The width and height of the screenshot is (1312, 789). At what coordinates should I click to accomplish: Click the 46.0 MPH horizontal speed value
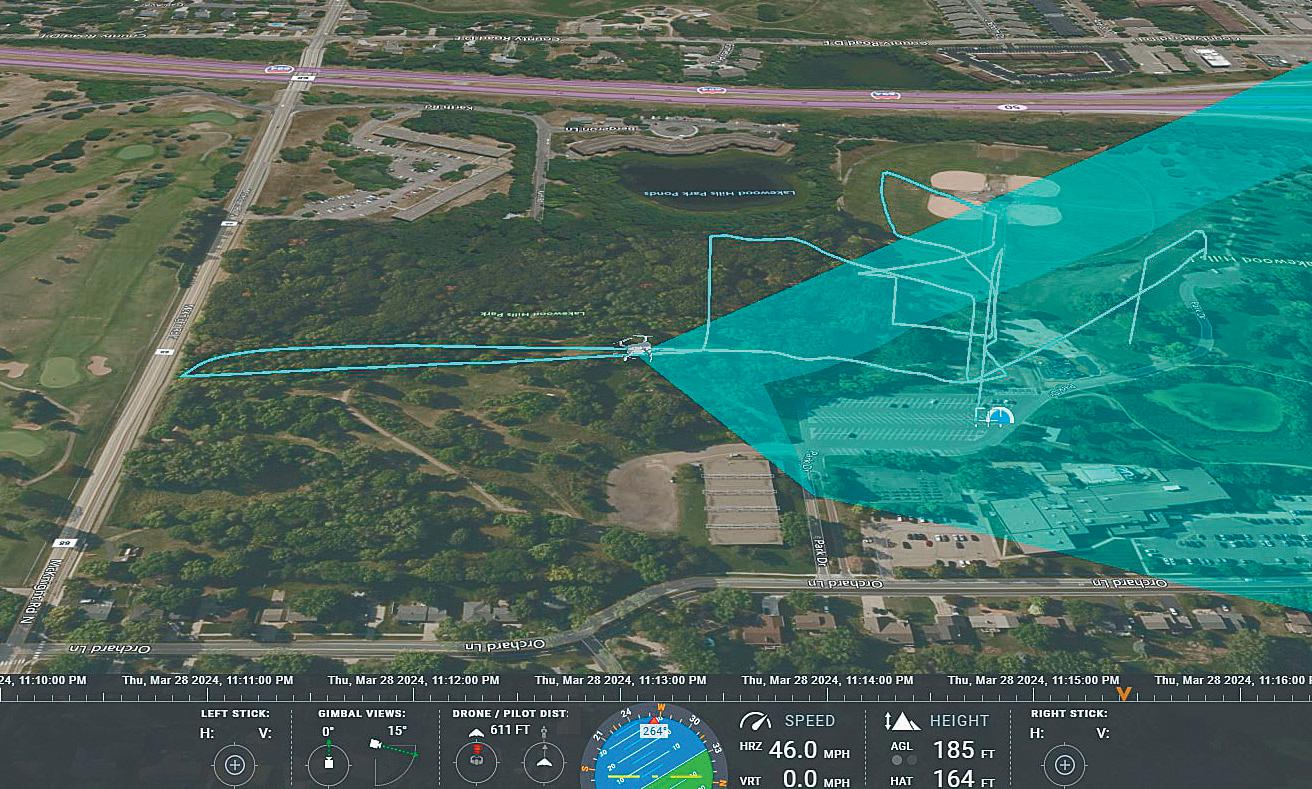(809, 750)
